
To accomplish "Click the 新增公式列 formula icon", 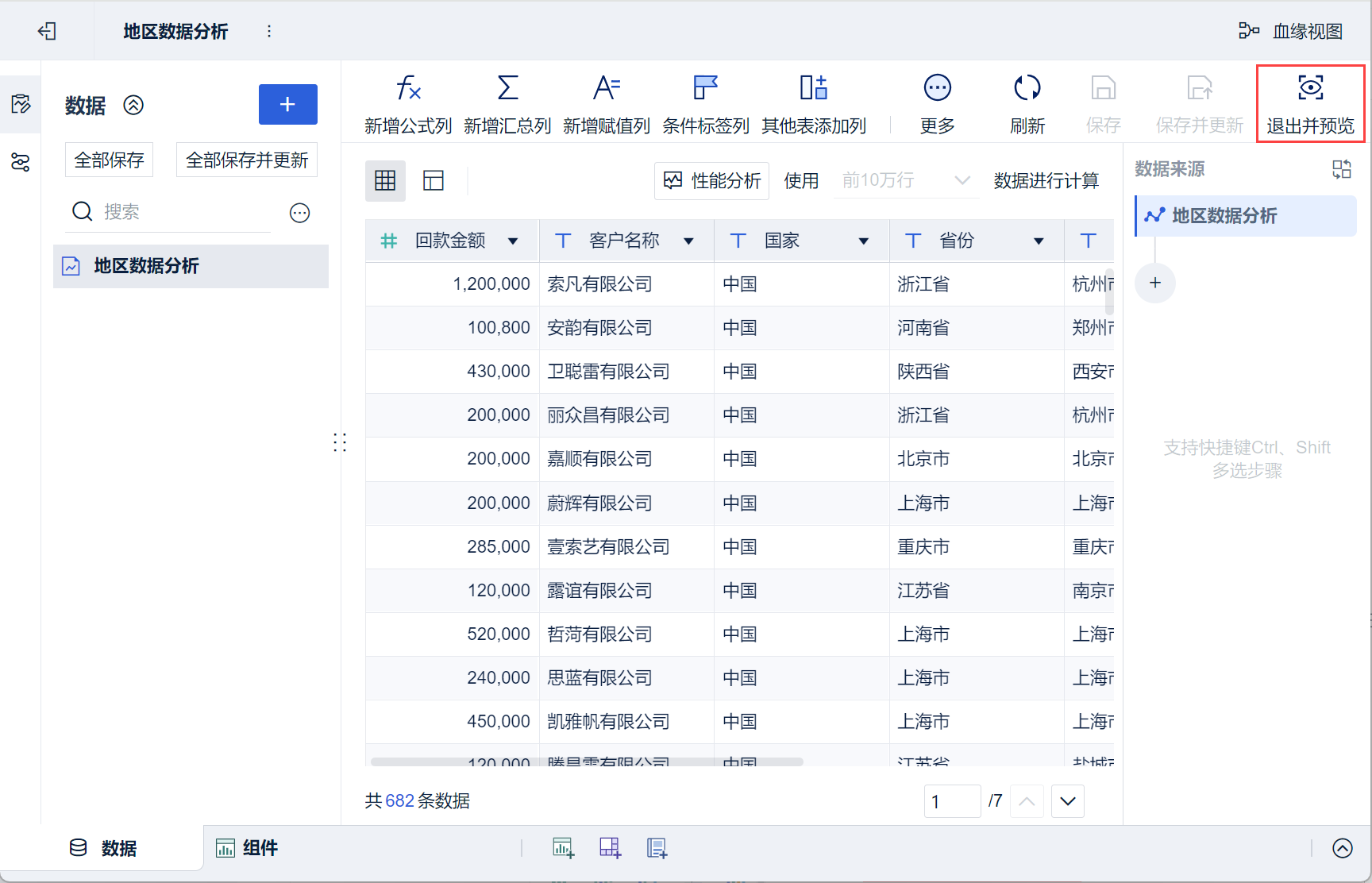I will coord(408,88).
